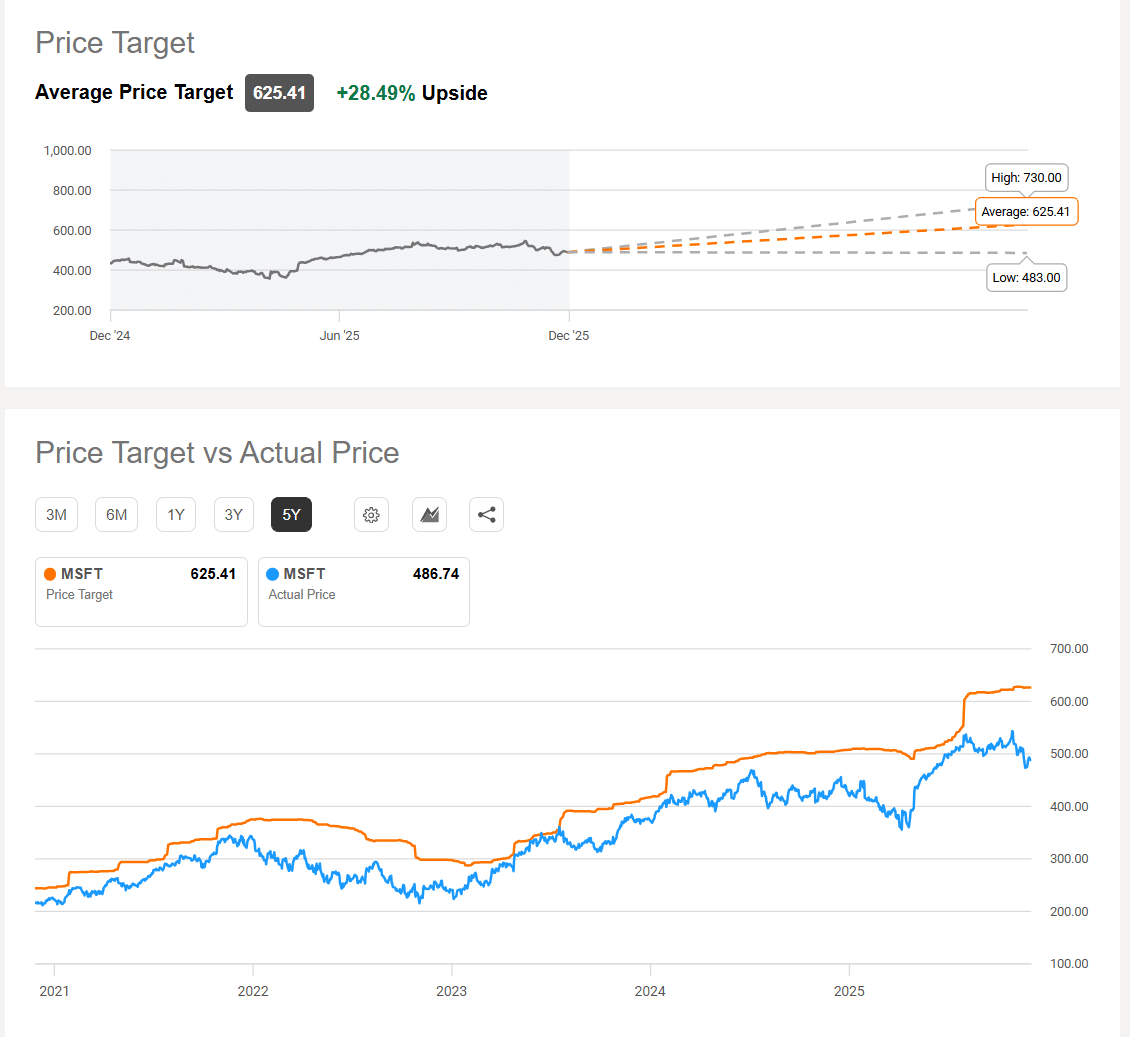Click the Jun '25 label on forecast chart

[339, 336]
